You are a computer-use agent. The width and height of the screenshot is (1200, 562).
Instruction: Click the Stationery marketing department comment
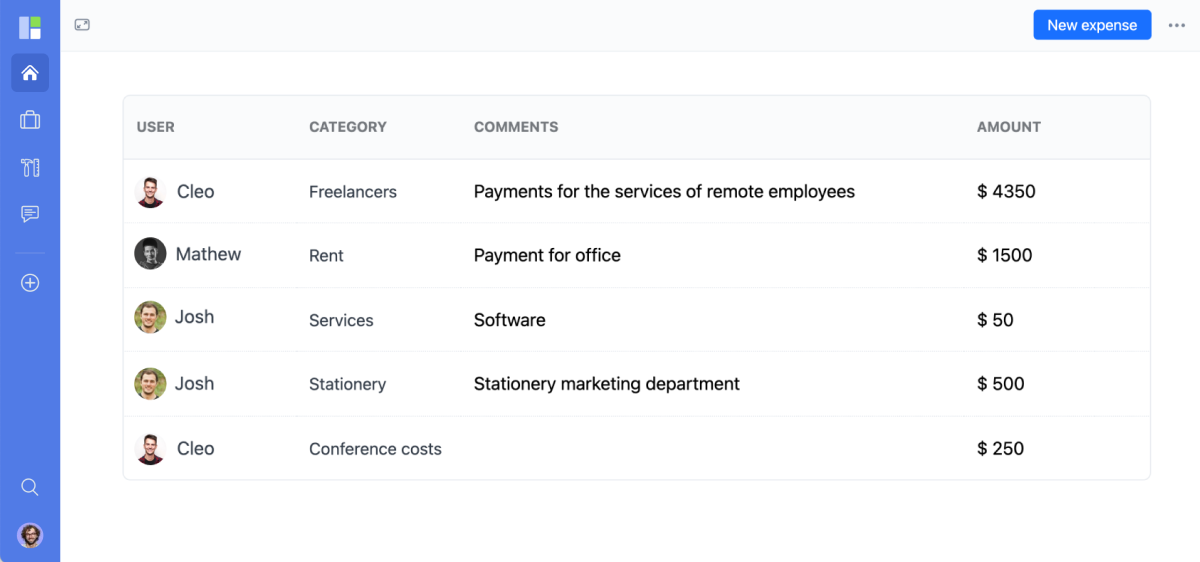pyautogui.click(x=607, y=384)
